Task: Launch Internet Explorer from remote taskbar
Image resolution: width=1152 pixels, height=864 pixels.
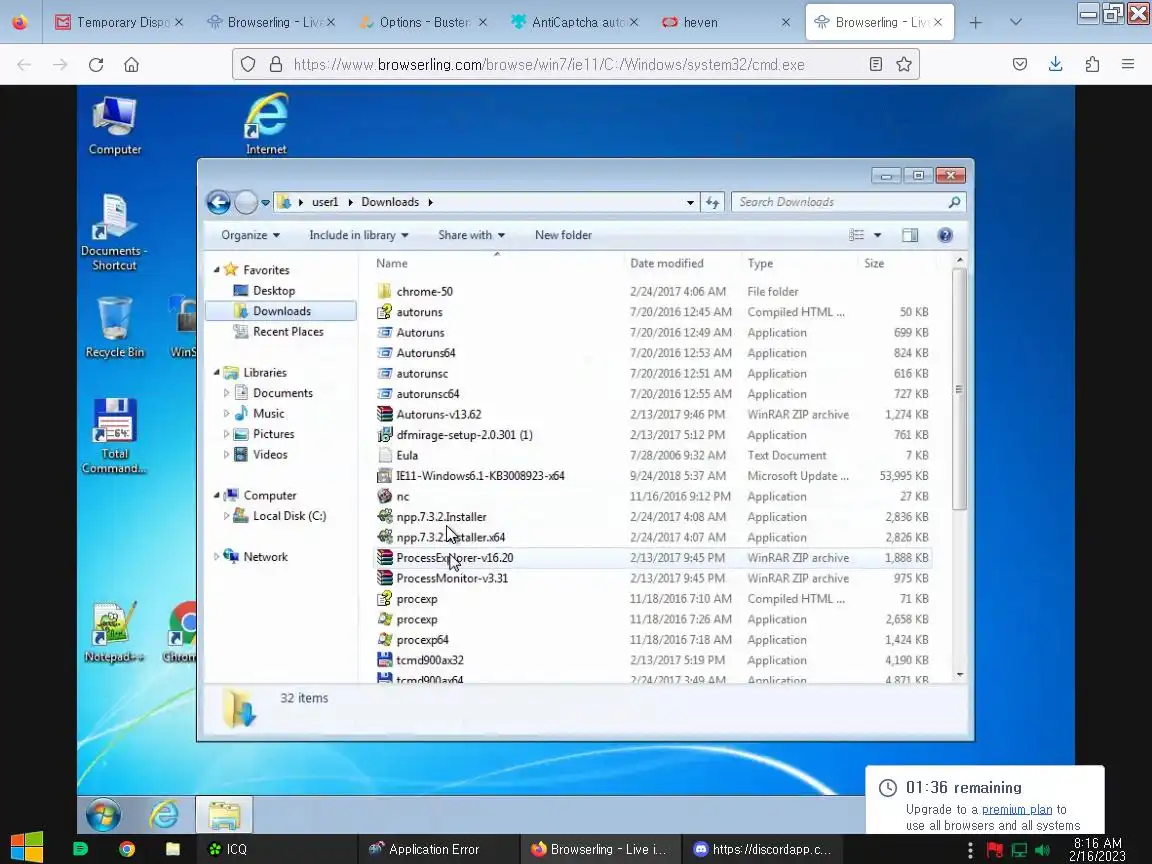Action: coord(164,815)
